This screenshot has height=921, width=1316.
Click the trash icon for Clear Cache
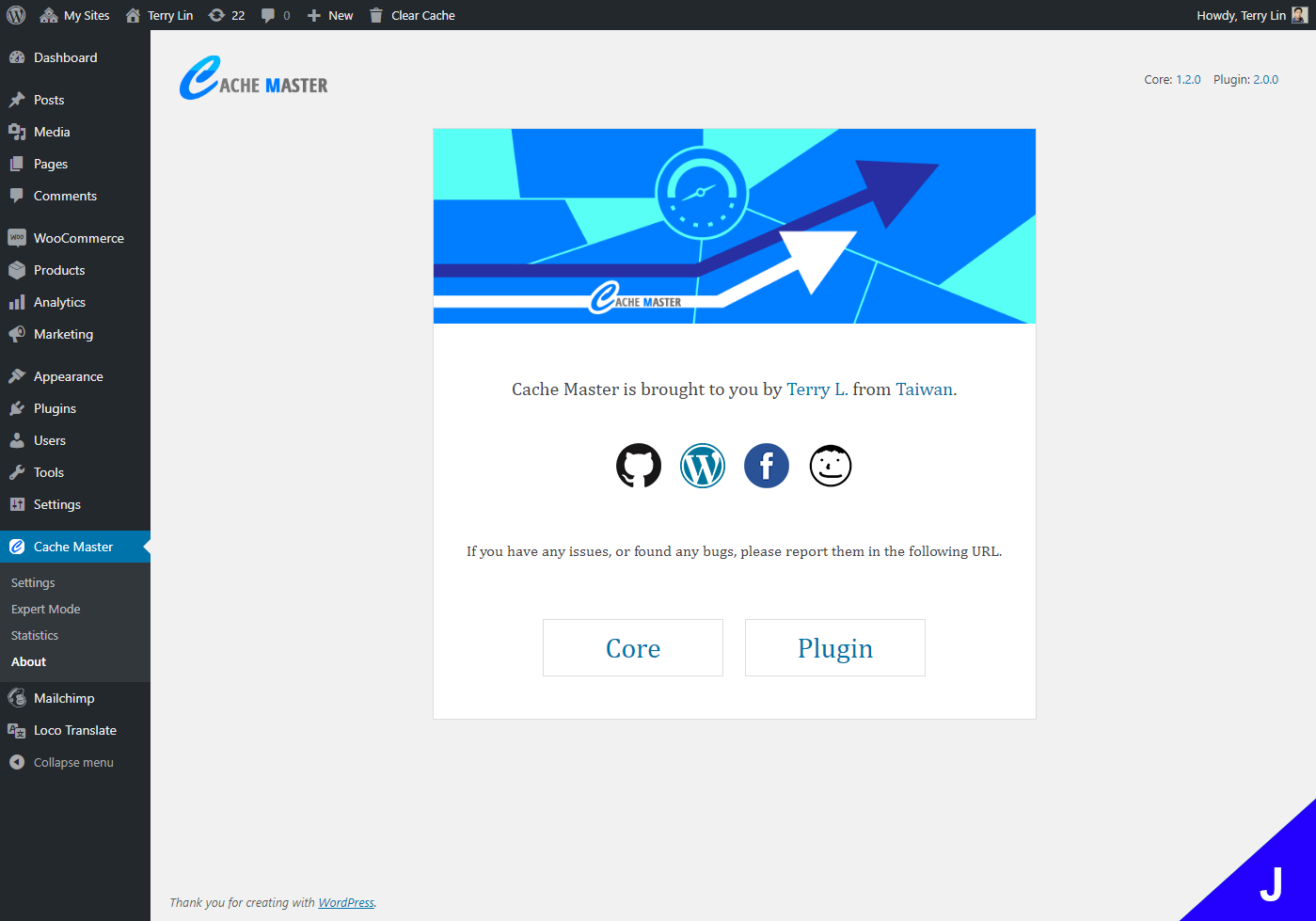pos(376,15)
